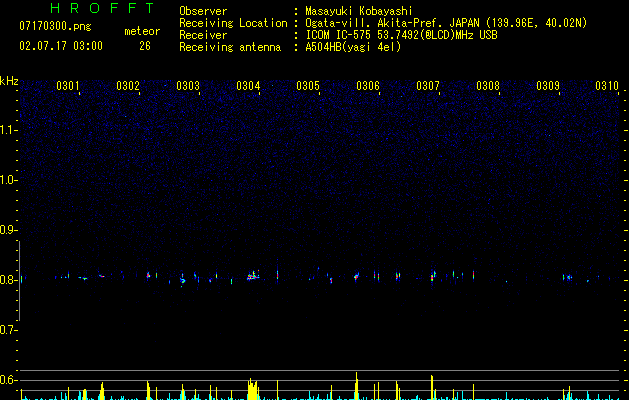Click the 1.0 frequency axis label

coord(8,180)
